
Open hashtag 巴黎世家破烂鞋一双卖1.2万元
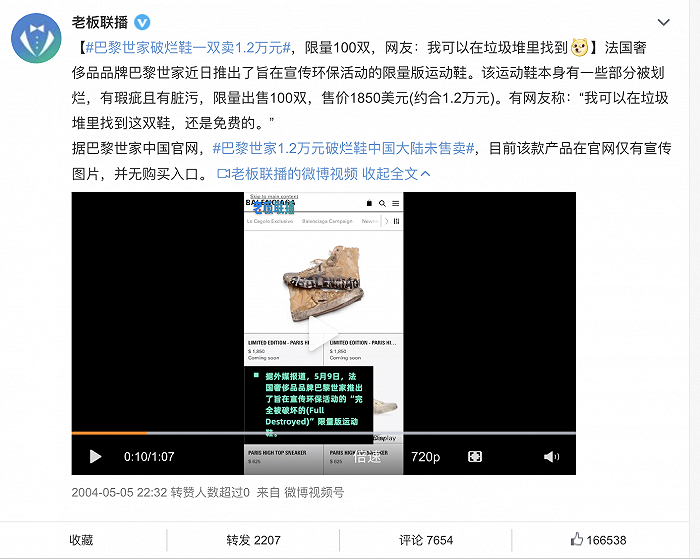pyautogui.click(x=188, y=47)
